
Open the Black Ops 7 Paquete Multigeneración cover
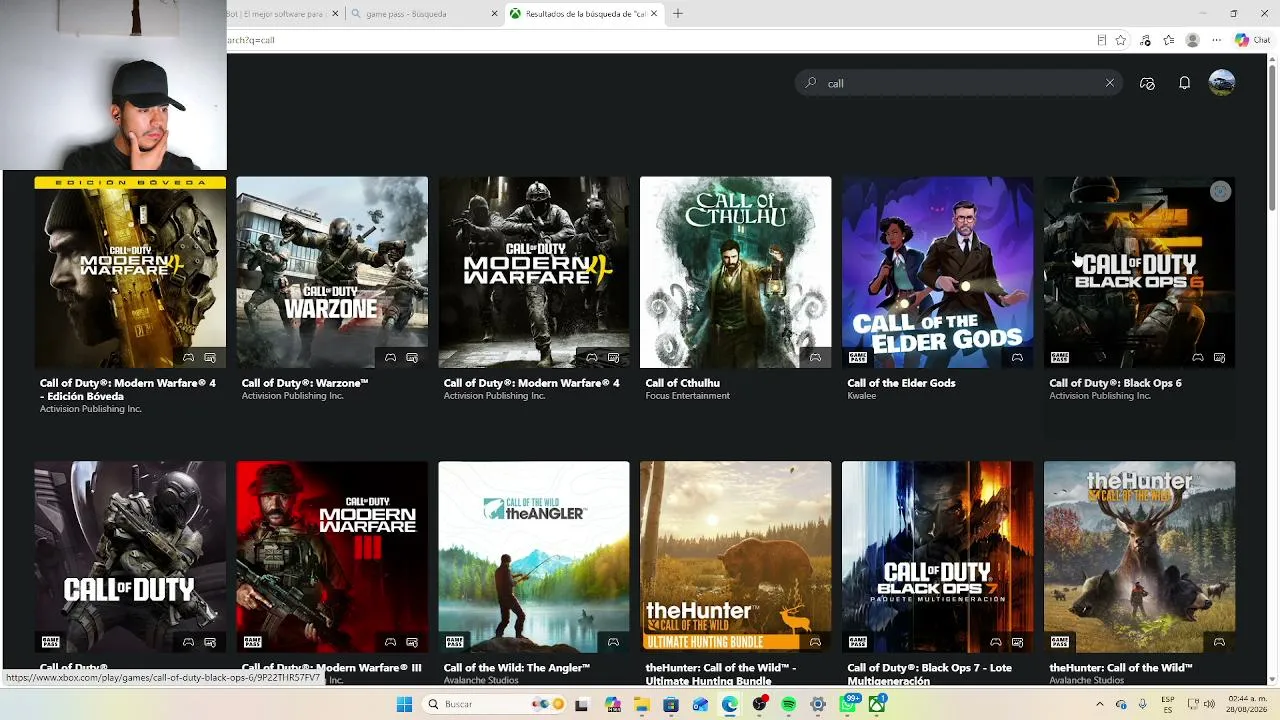(937, 556)
